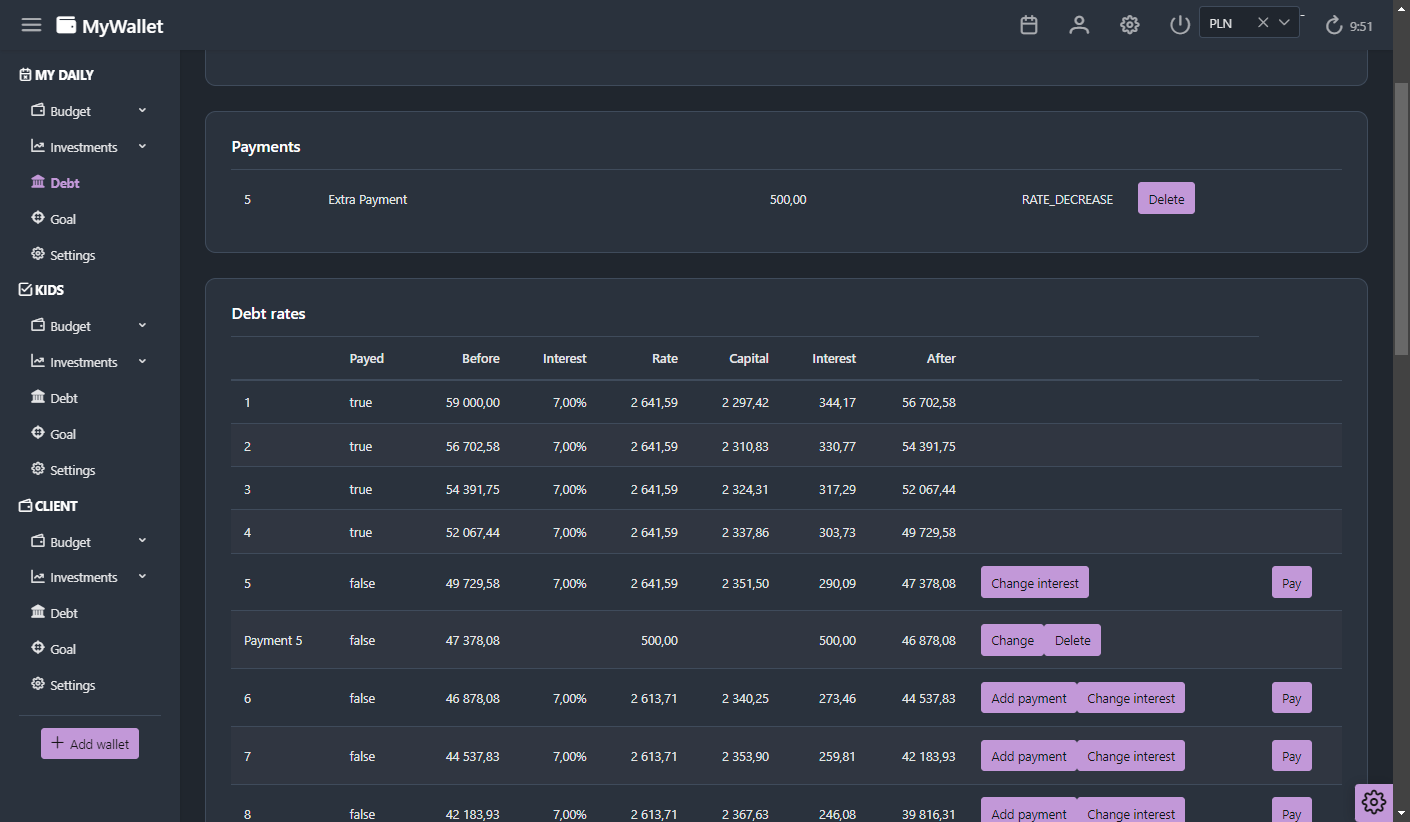This screenshot has height=822, width=1410.
Task: Open Investments under CLIENT
Action: click(74, 577)
